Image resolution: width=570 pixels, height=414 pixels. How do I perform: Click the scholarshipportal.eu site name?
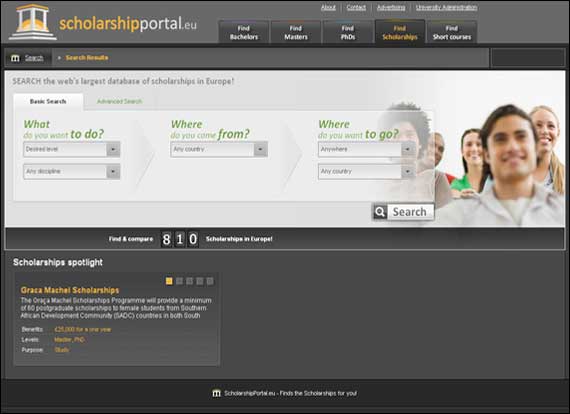pos(128,24)
